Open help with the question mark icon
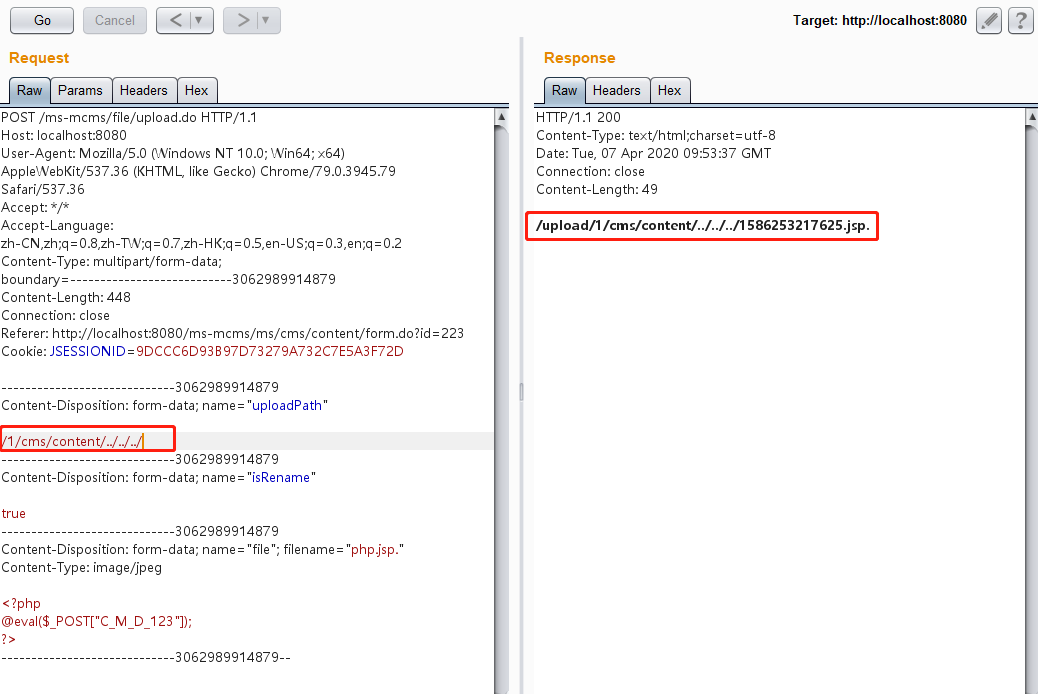The width and height of the screenshot is (1038, 694). point(1021,21)
